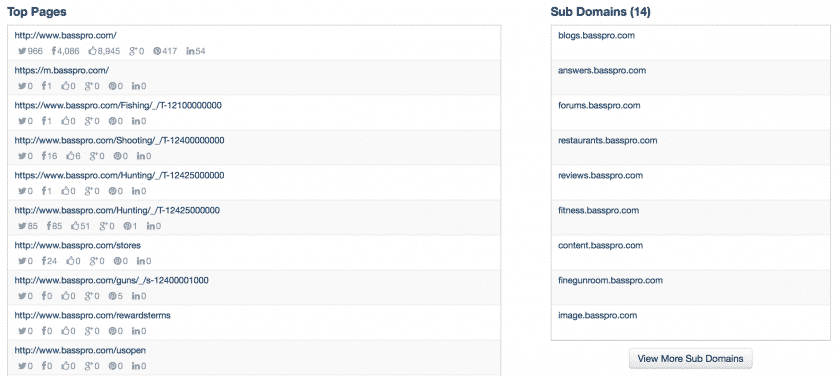Click the thumbs-up icon showing 51 likes

point(76,226)
